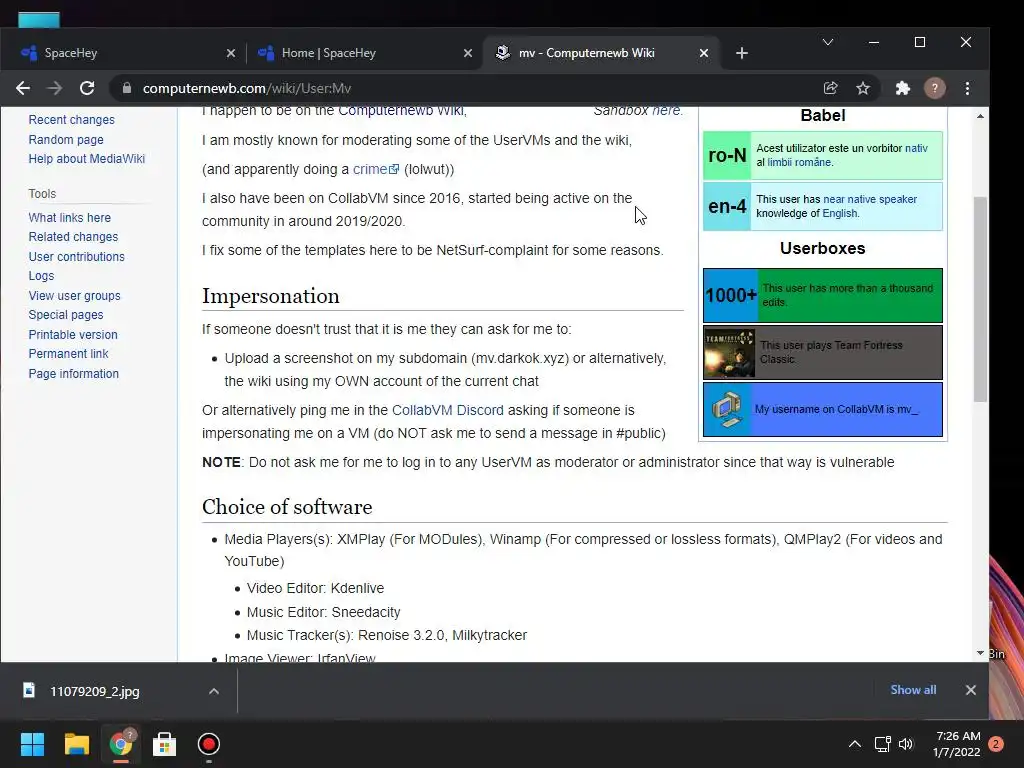Click near native speaker link
1024x768 pixels.
pyautogui.click(x=870, y=199)
